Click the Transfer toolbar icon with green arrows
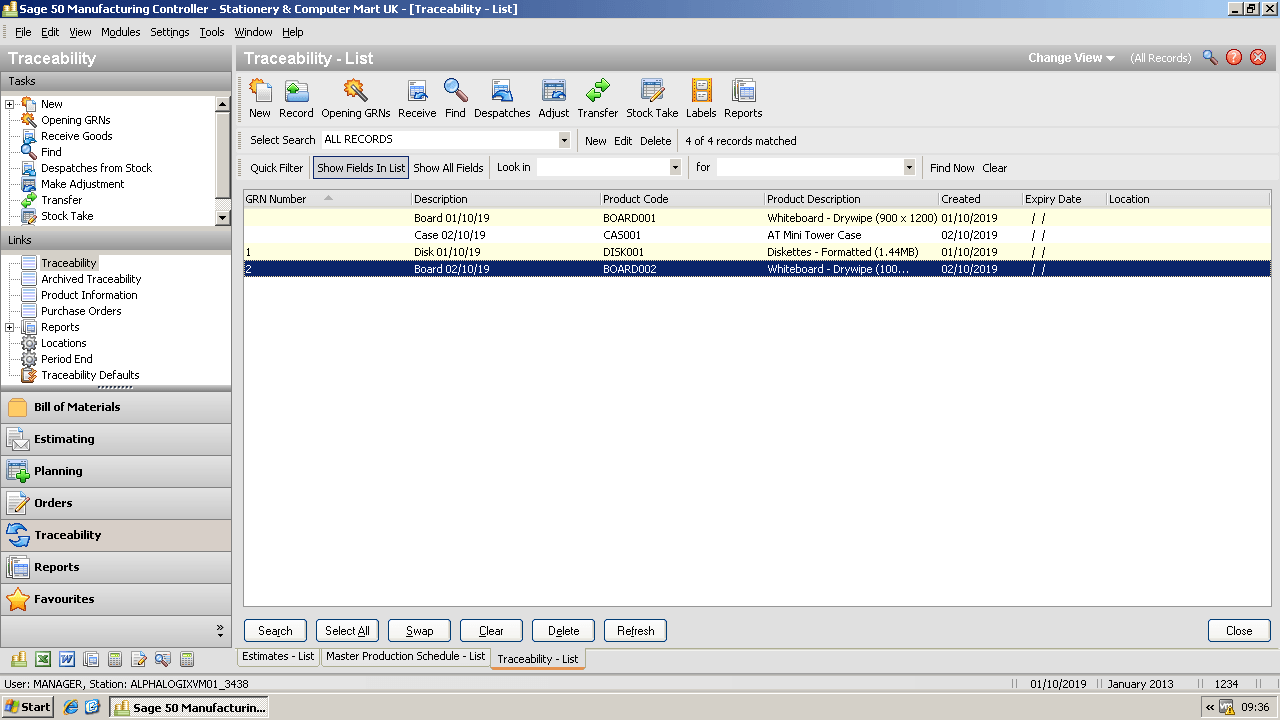1280x720 pixels. 598,98
